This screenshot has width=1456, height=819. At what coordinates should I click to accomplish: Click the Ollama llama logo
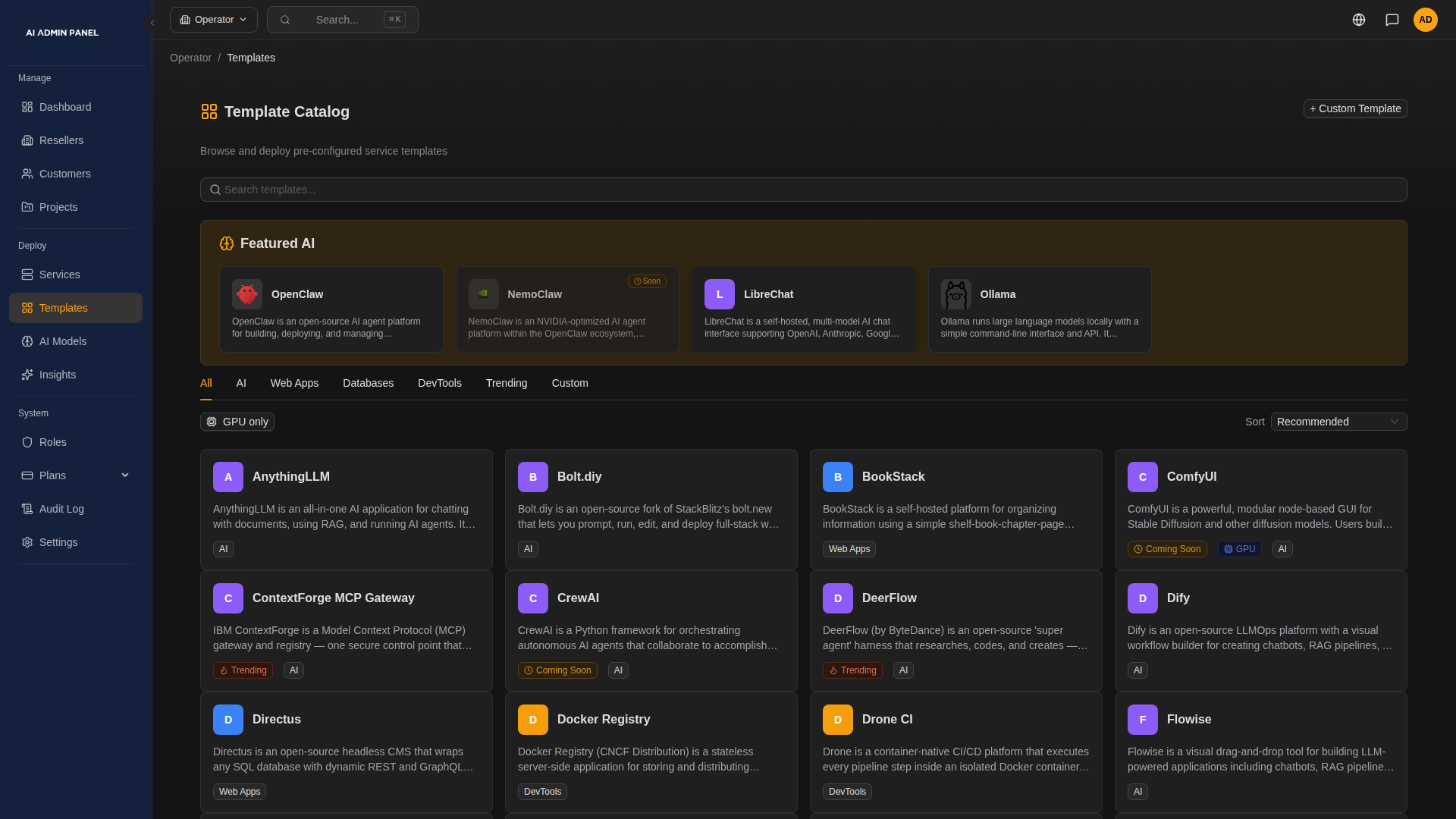pyautogui.click(x=956, y=294)
